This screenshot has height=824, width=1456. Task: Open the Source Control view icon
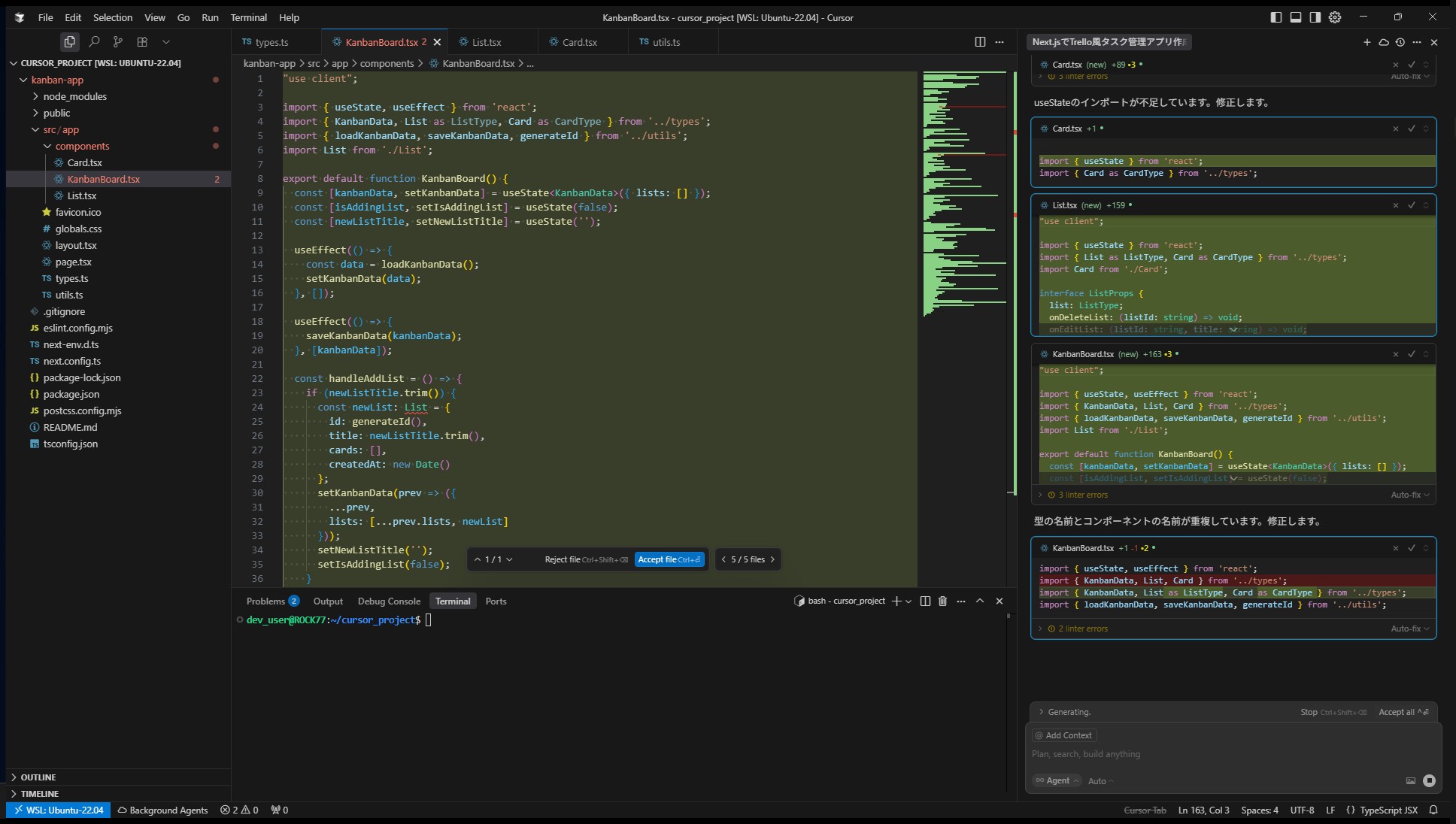pyautogui.click(x=117, y=42)
